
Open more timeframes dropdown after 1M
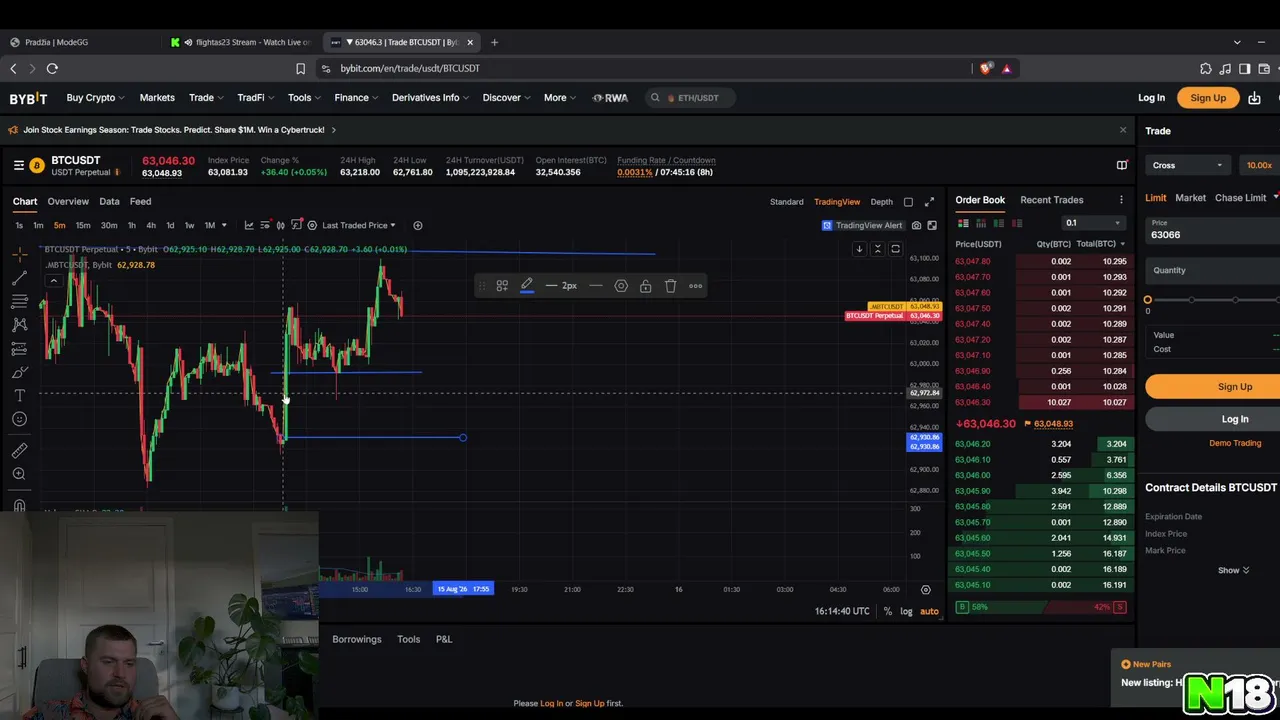point(223,225)
